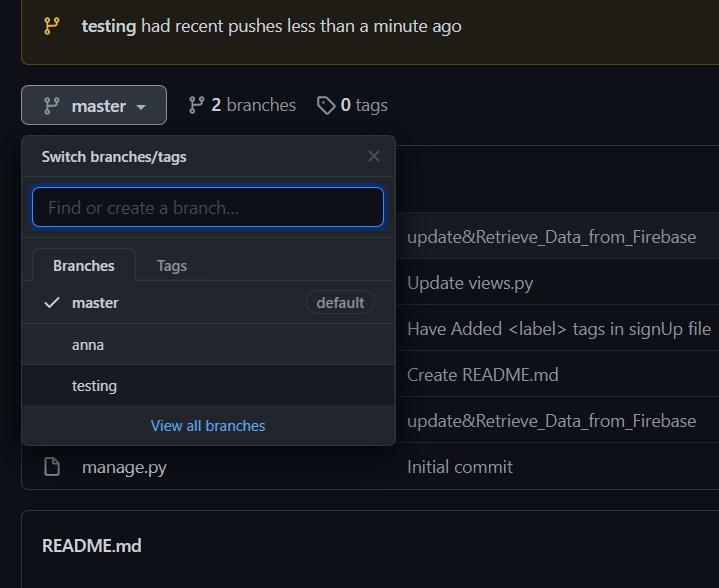Open the 0 tags link
Viewport: 719px width, 588px height.
point(363,105)
